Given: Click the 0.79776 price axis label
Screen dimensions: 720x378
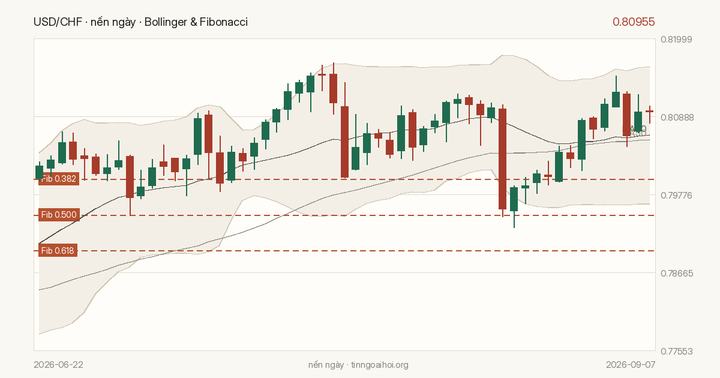Looking at the screenshot, I should tap(677, 195).
